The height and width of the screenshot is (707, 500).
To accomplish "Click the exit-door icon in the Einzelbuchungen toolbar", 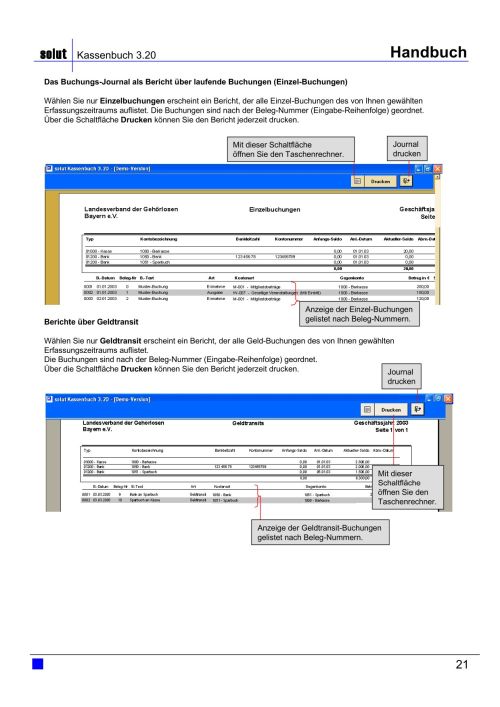I will point(406,181).
